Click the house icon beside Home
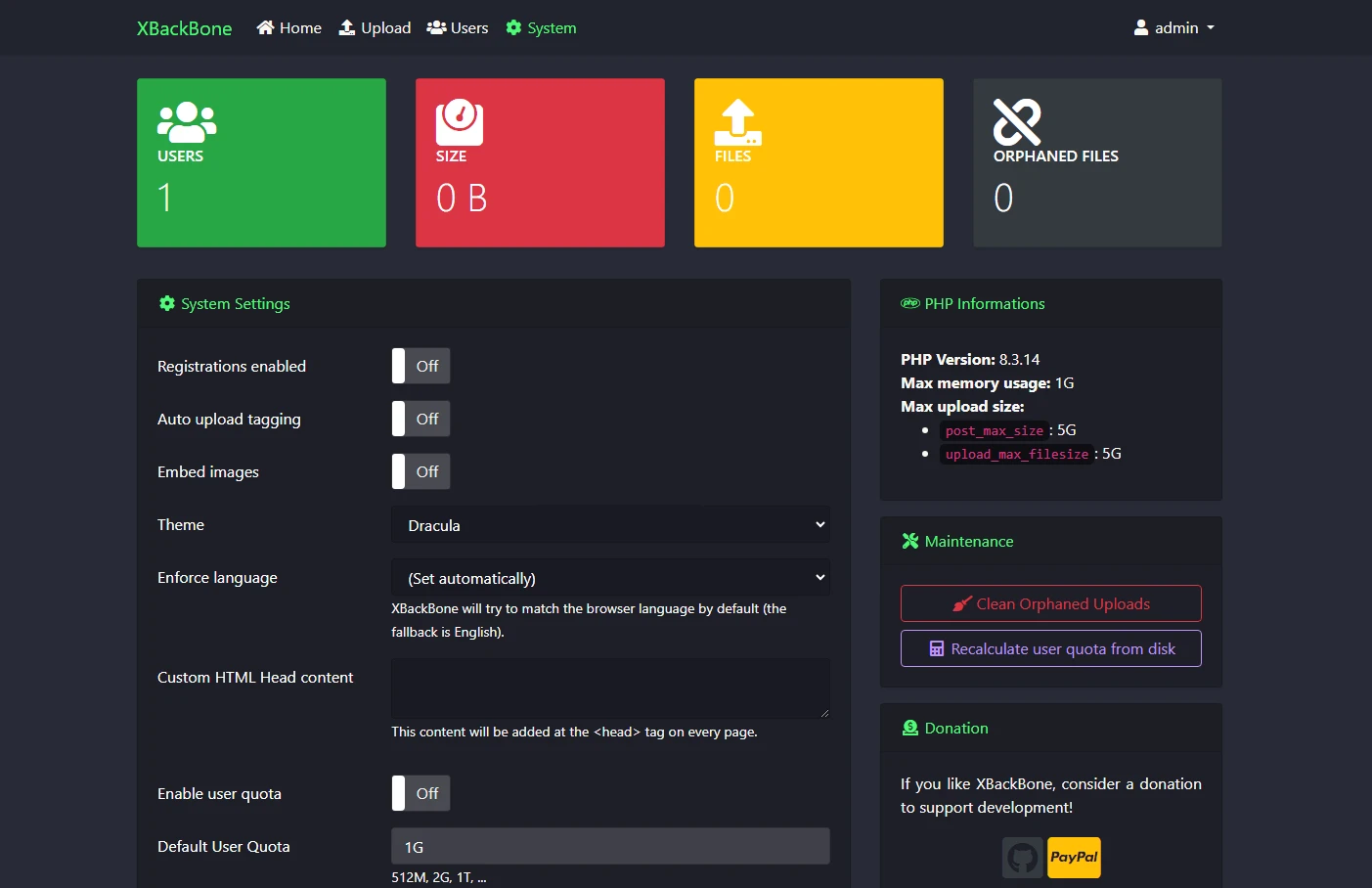The image size is (1372, 888). [265, 28]
